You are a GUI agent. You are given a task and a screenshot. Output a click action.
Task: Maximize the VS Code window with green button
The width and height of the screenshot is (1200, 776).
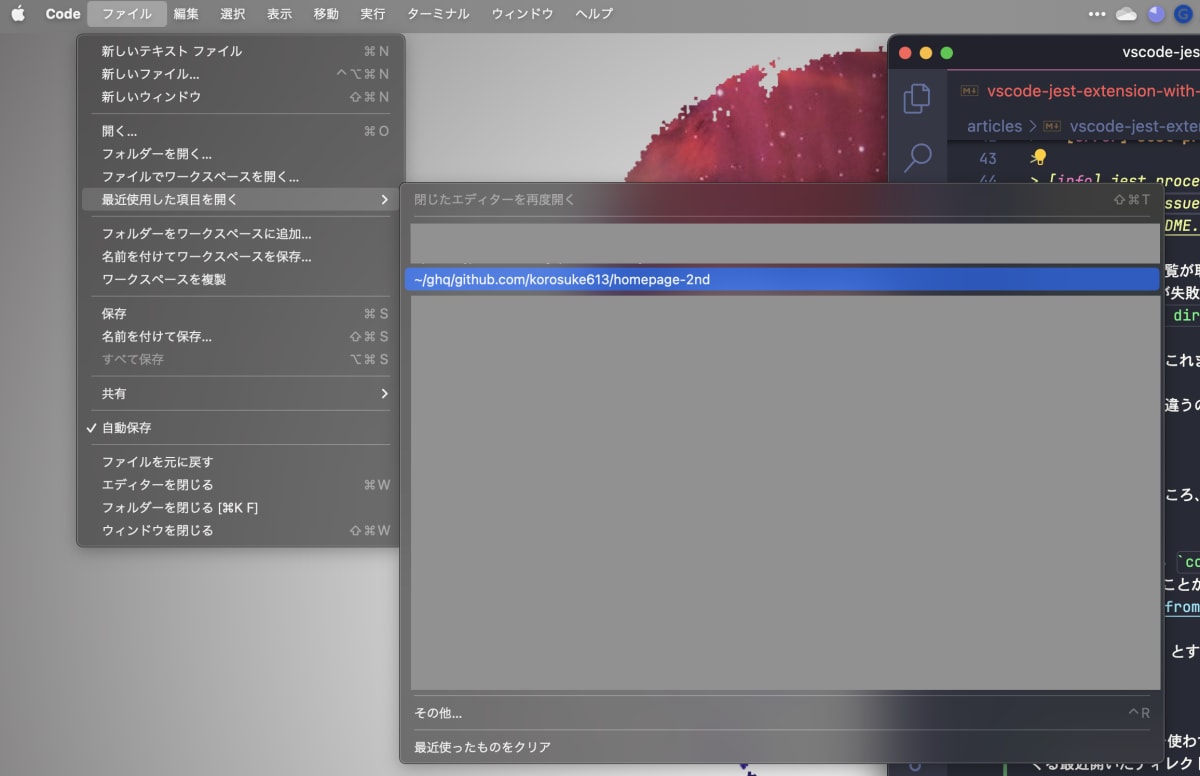946,53
